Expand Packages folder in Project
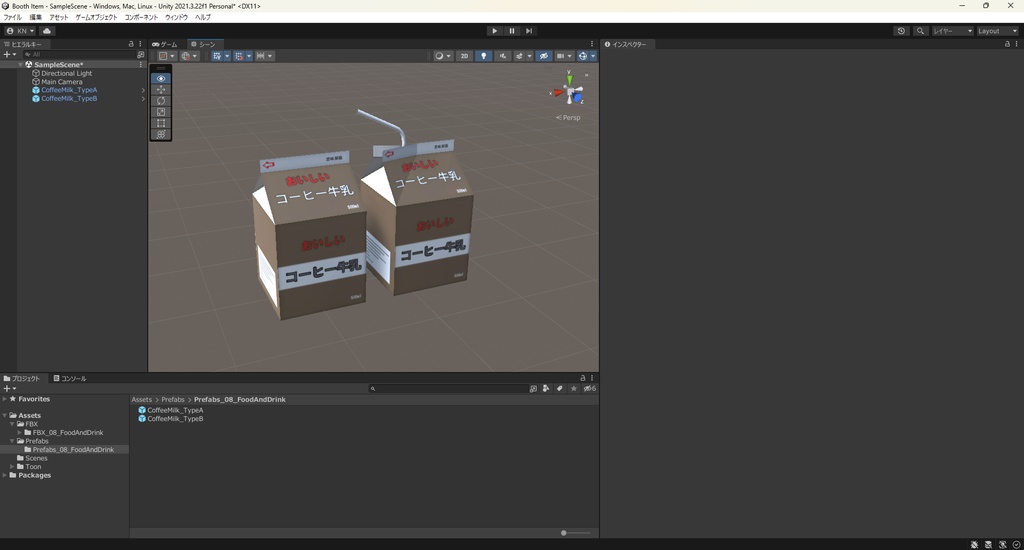This screenshot has height=550, width=1024. pos(5,476)
